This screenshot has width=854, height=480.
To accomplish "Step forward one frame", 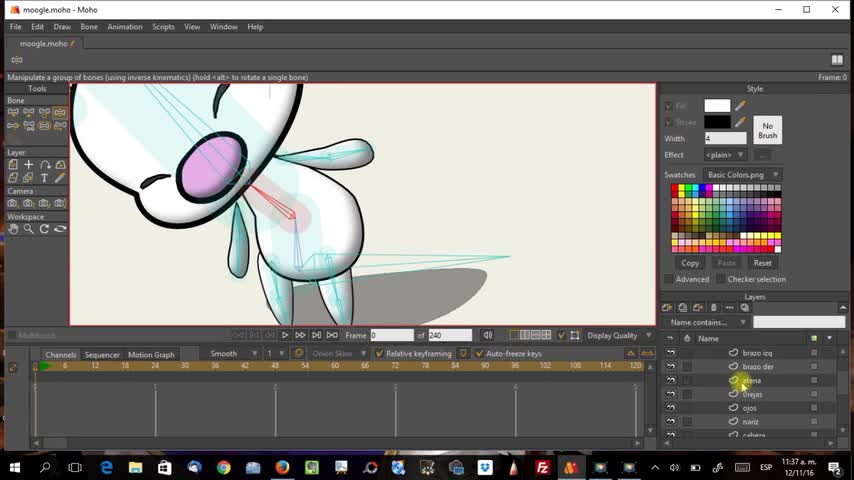I will tap(300, 335).
